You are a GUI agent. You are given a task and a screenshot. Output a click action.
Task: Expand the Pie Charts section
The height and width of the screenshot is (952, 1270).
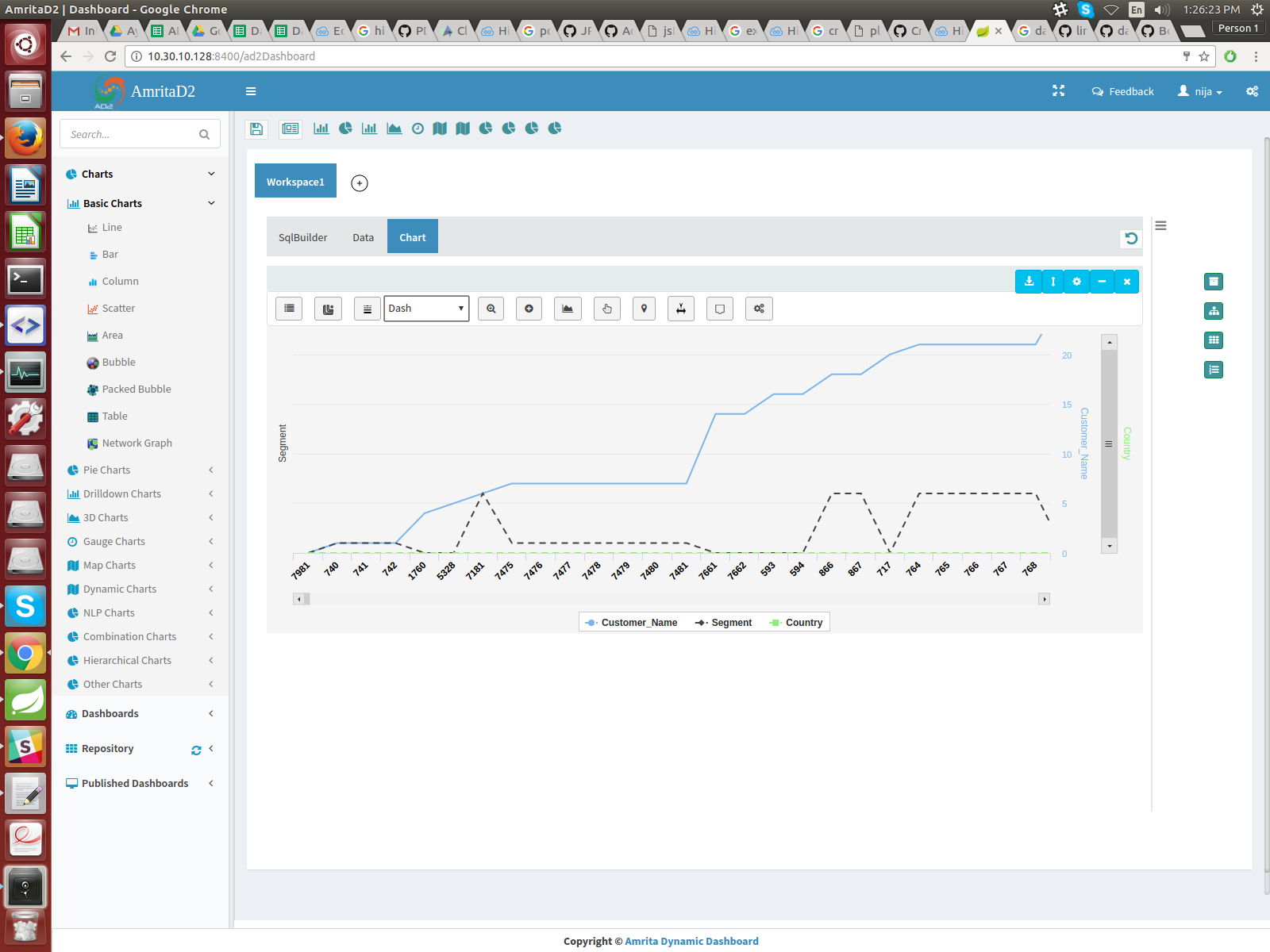coord(106,470)
